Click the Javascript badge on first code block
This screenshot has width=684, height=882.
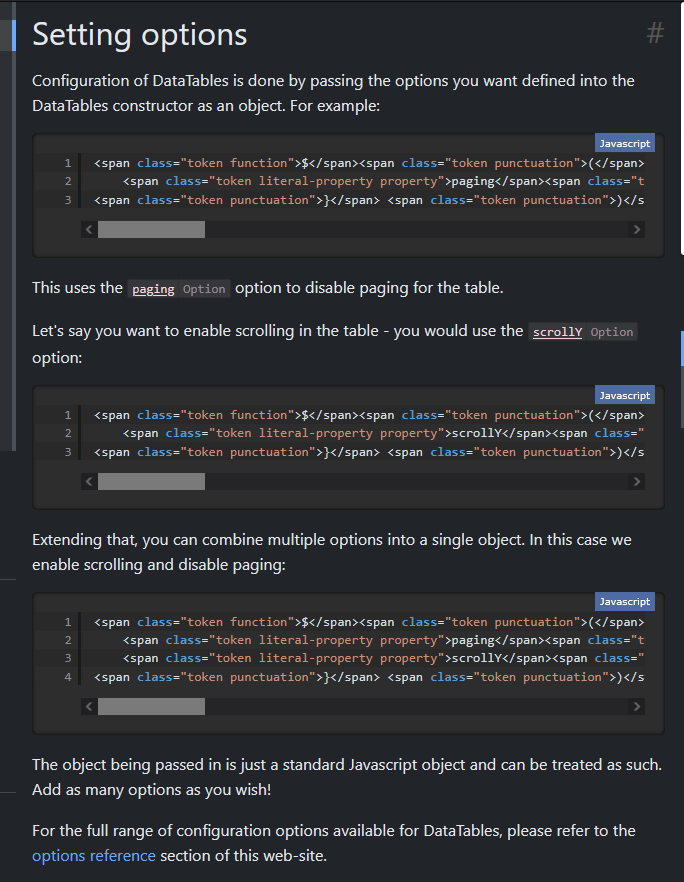point(624,144)
